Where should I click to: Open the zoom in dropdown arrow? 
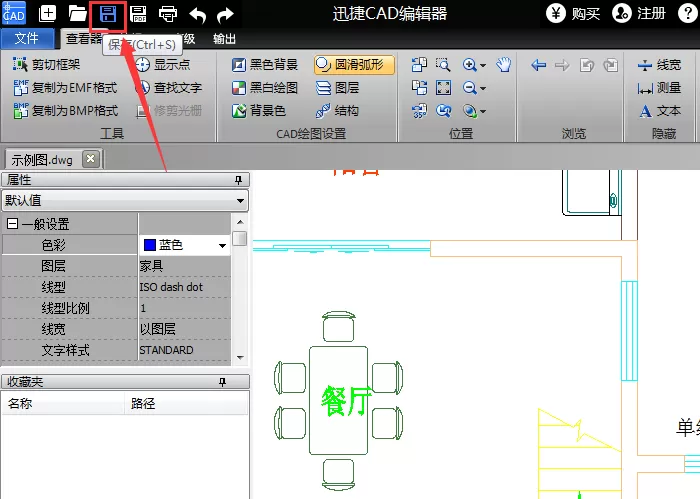[x=483, y=66]
